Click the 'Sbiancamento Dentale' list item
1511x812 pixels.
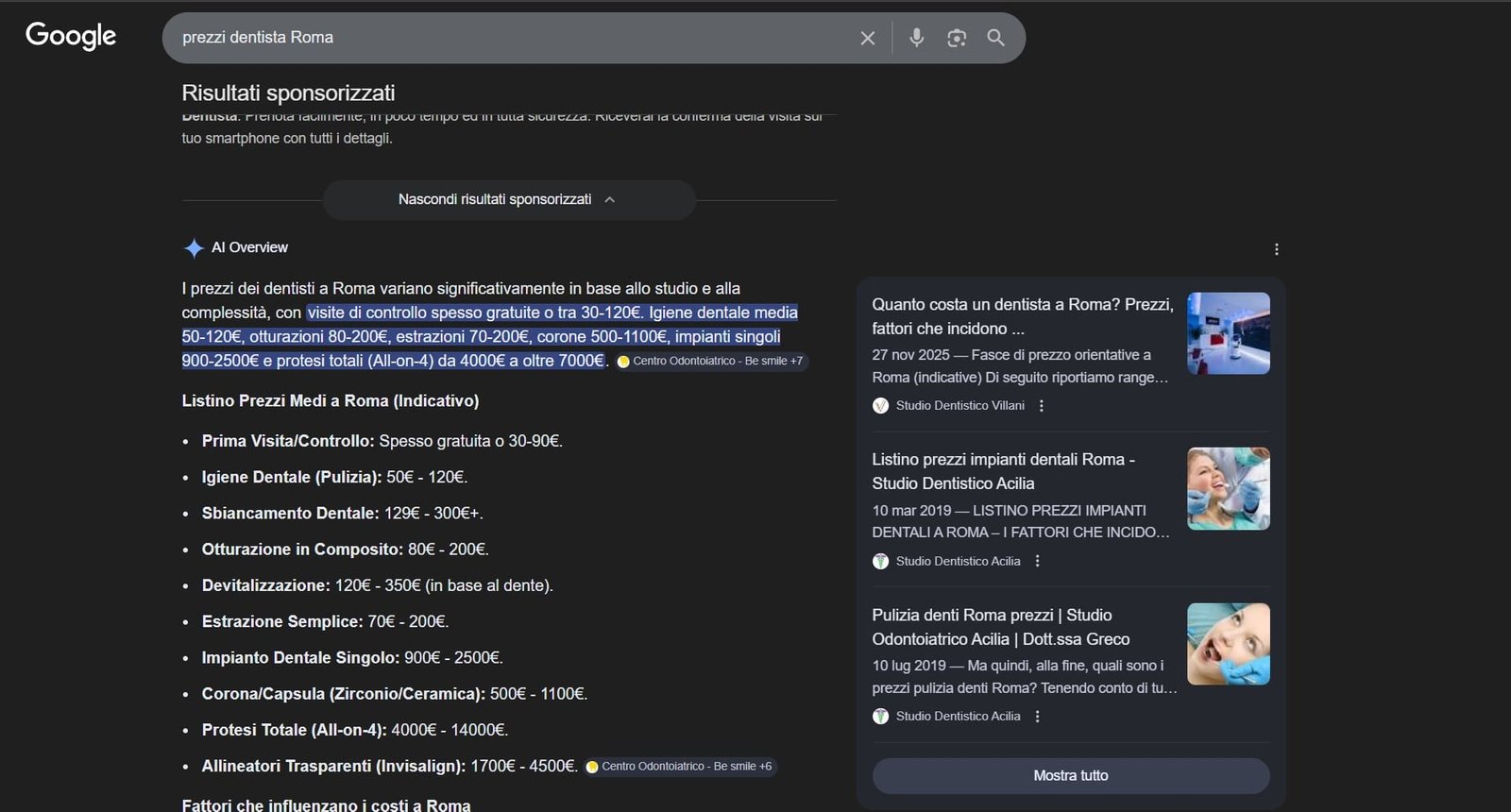[x=342, y=514]
